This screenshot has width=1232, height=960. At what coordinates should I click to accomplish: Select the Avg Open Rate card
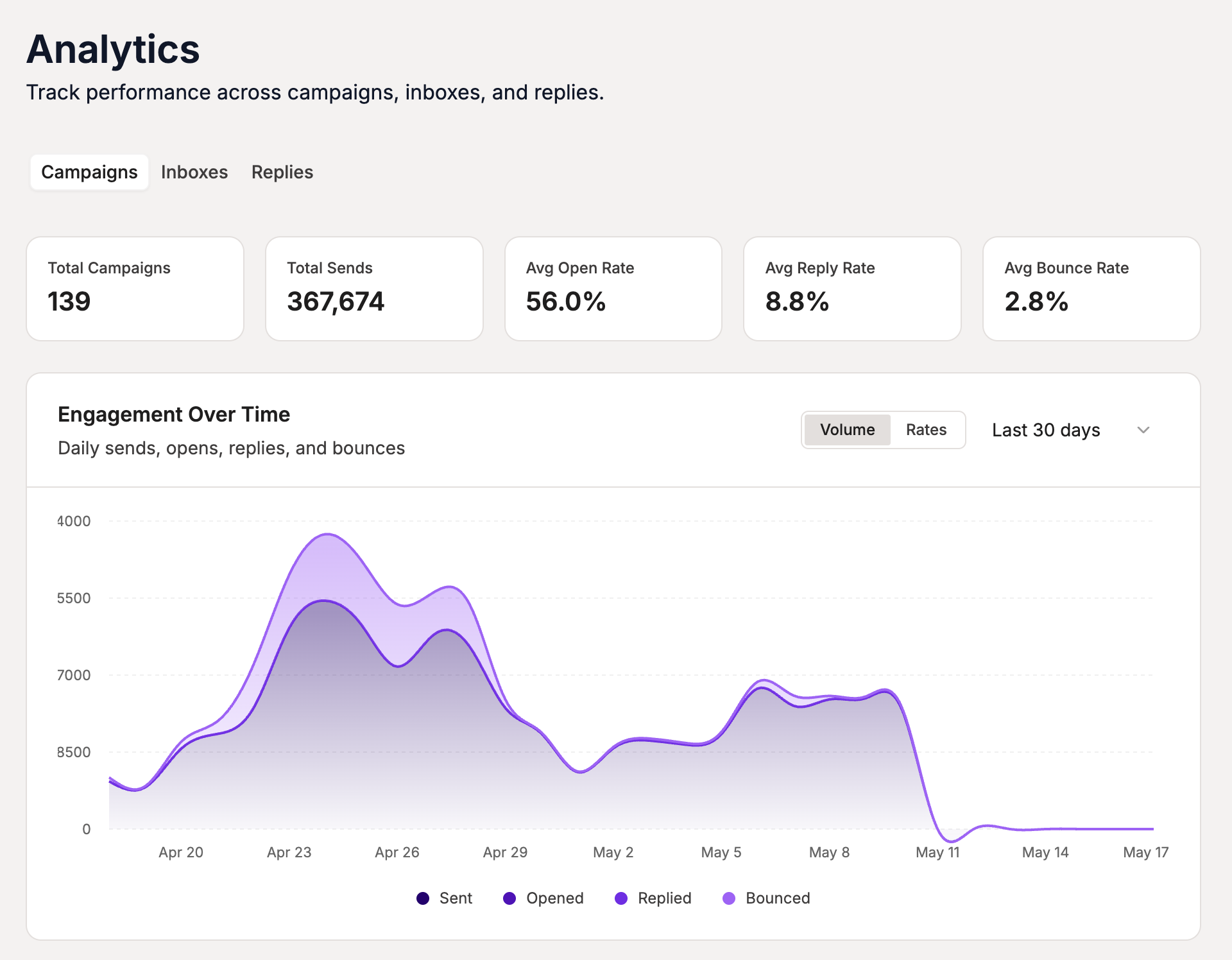[613, 289]
